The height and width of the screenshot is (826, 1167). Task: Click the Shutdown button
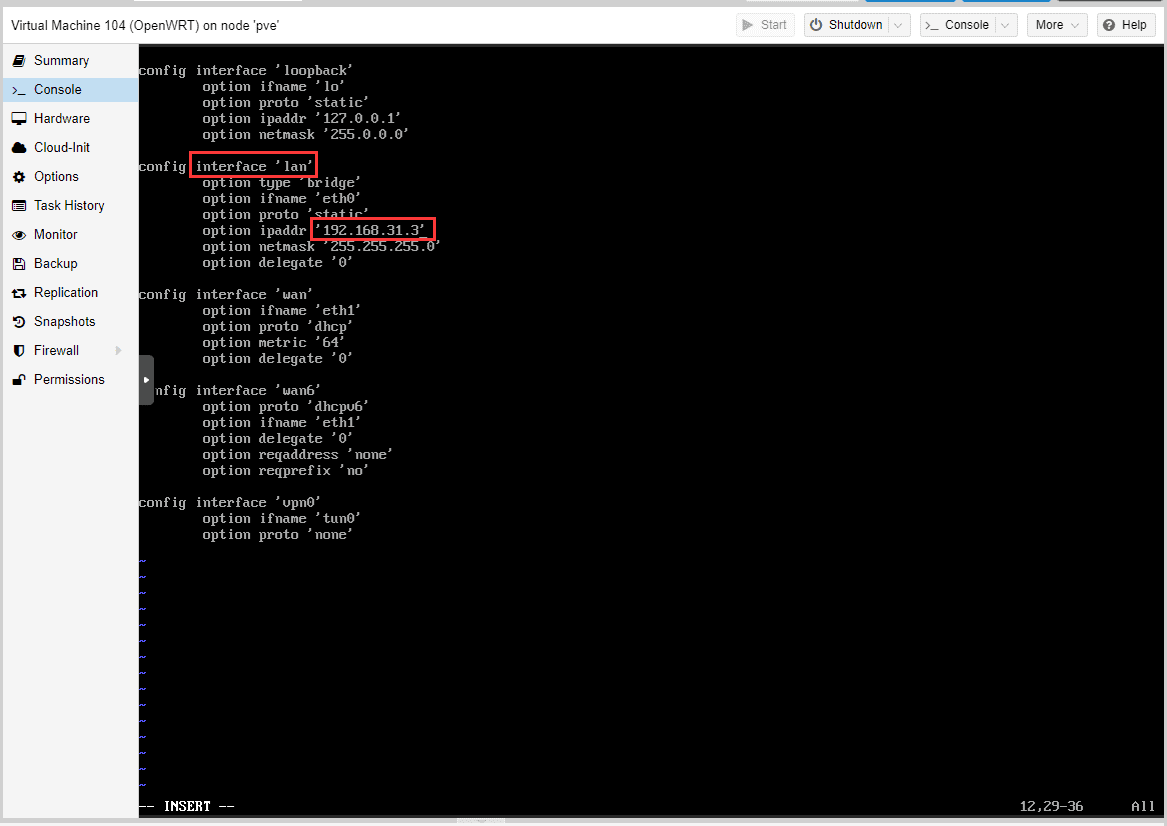click(x=847, y=25)
